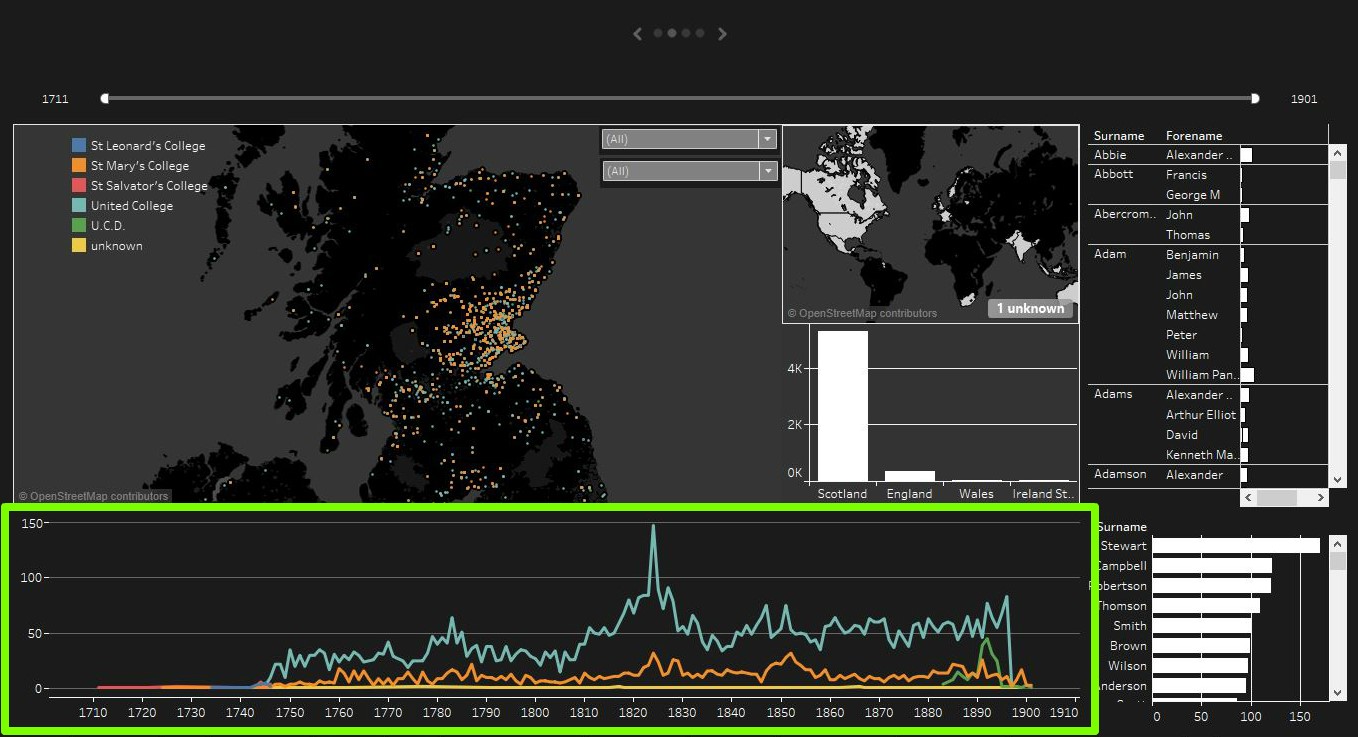Select the Scotland bar in country chart
Screen dimensions: 1358x737
[842, 406]
